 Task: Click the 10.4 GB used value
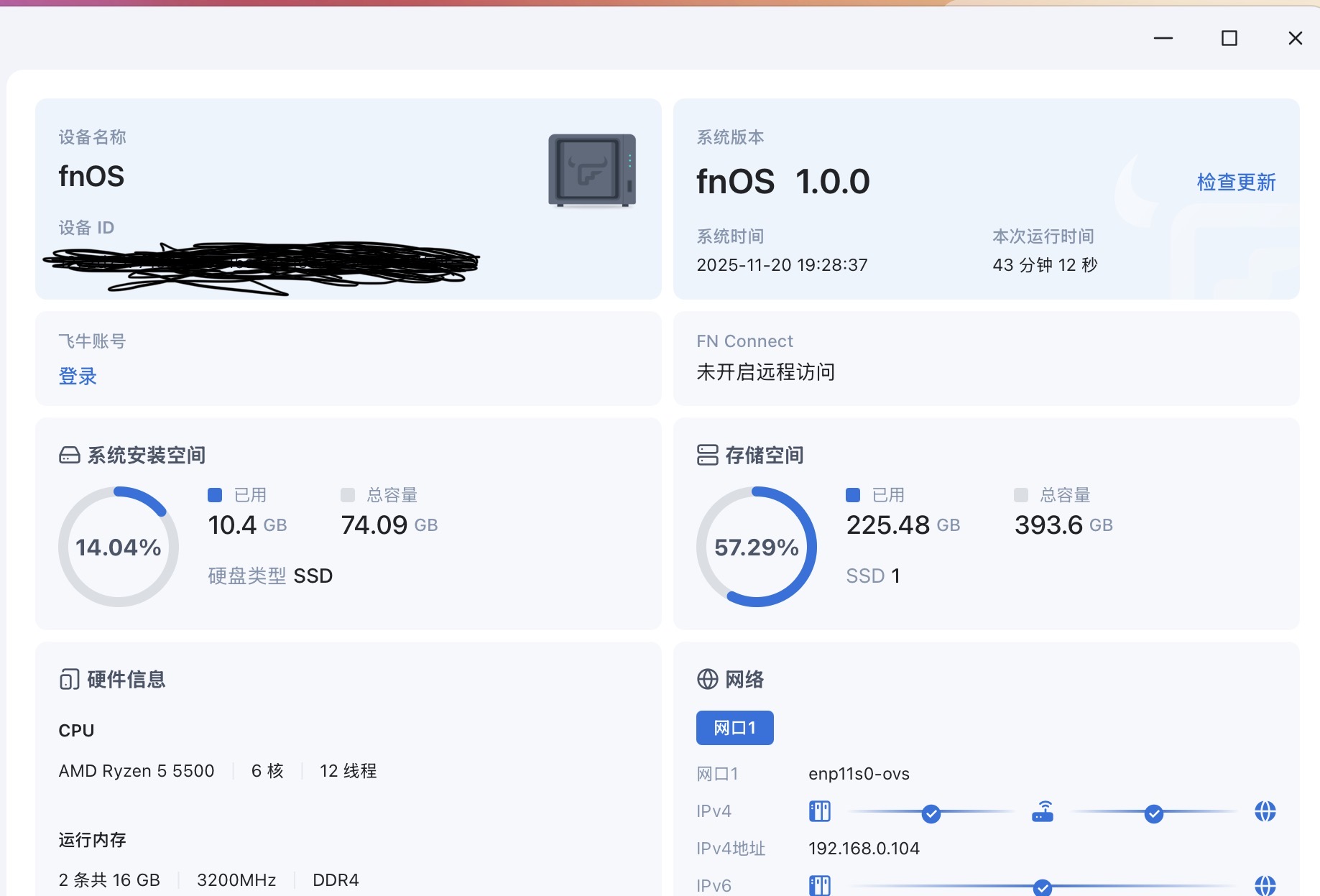coord(247,525)
